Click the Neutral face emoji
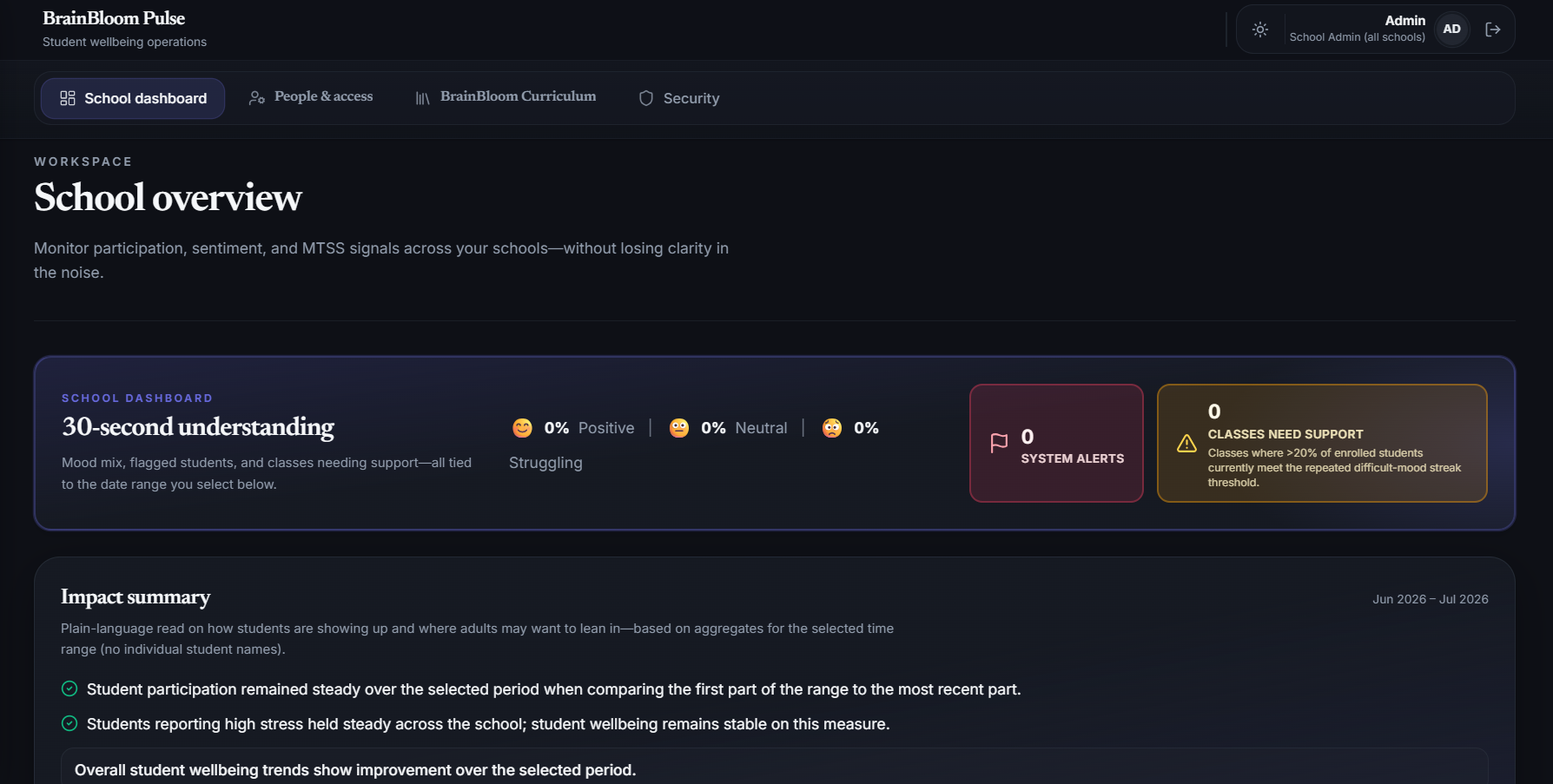1553x784 pixels. [679, 428]
